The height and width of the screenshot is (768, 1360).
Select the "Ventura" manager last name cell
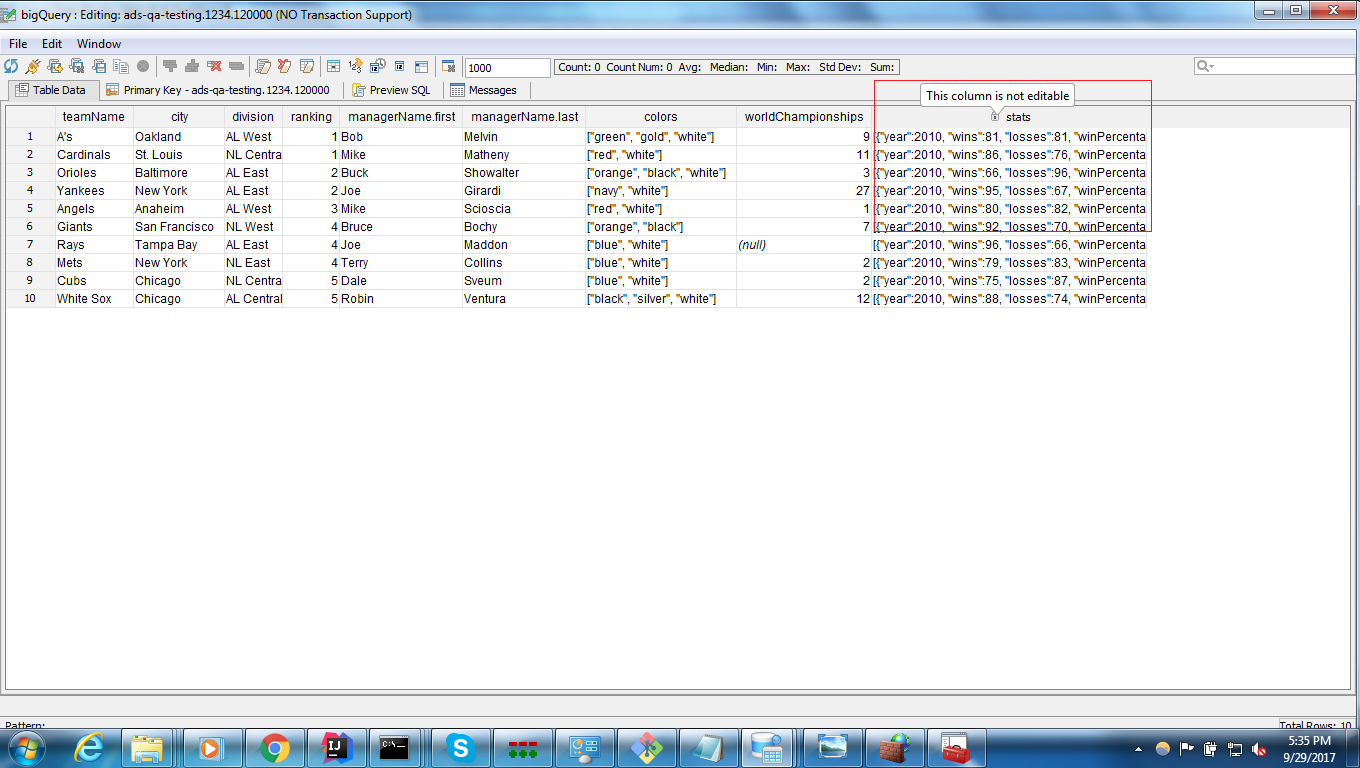pos(524,298)
